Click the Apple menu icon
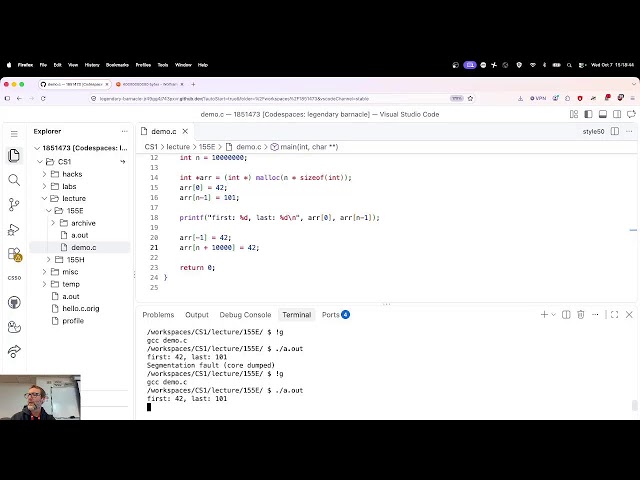The width and height of the screenshot is (640, 480). click(x=9, y=65)
